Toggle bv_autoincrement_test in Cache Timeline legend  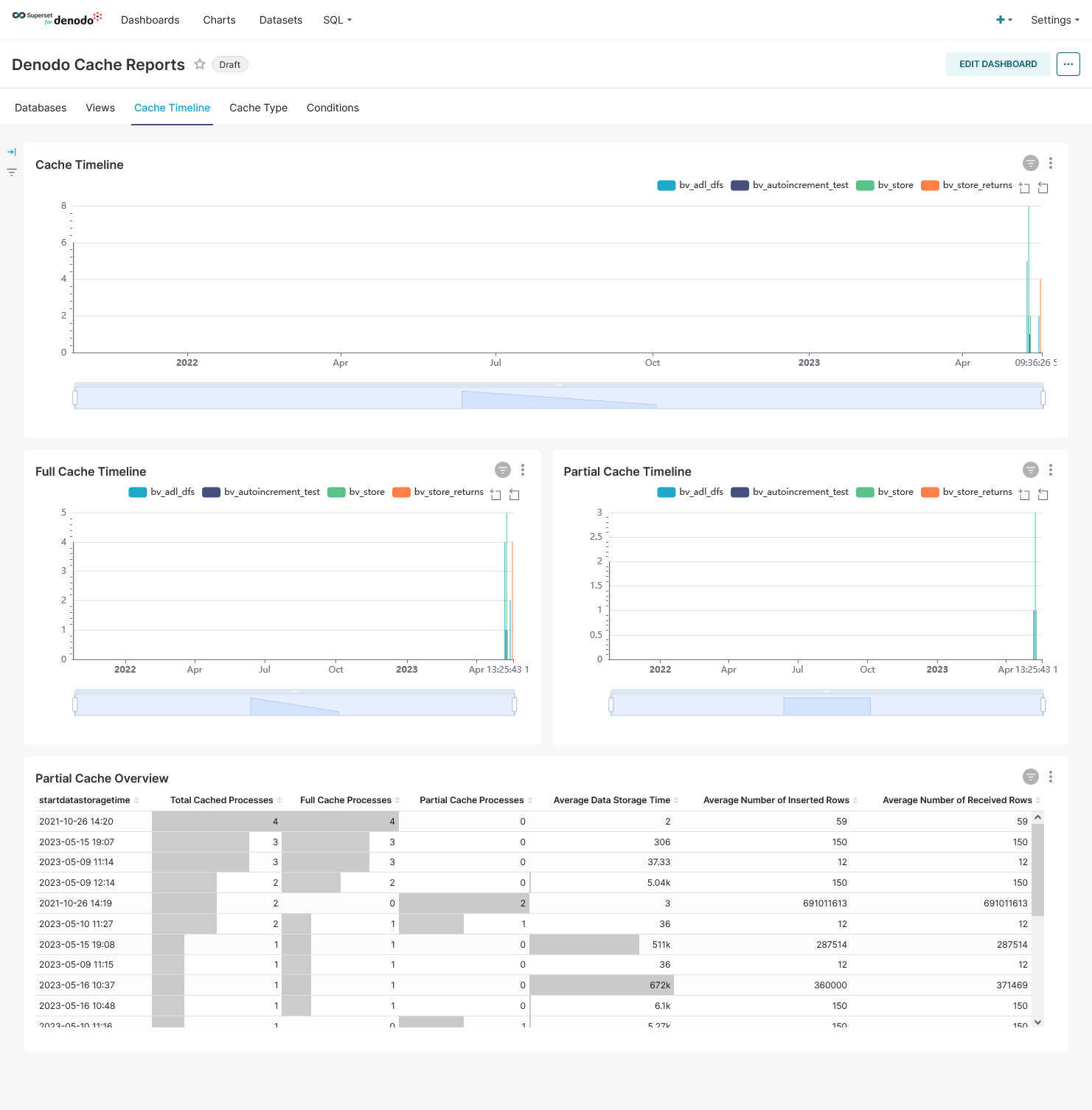(x=790, y=185)
